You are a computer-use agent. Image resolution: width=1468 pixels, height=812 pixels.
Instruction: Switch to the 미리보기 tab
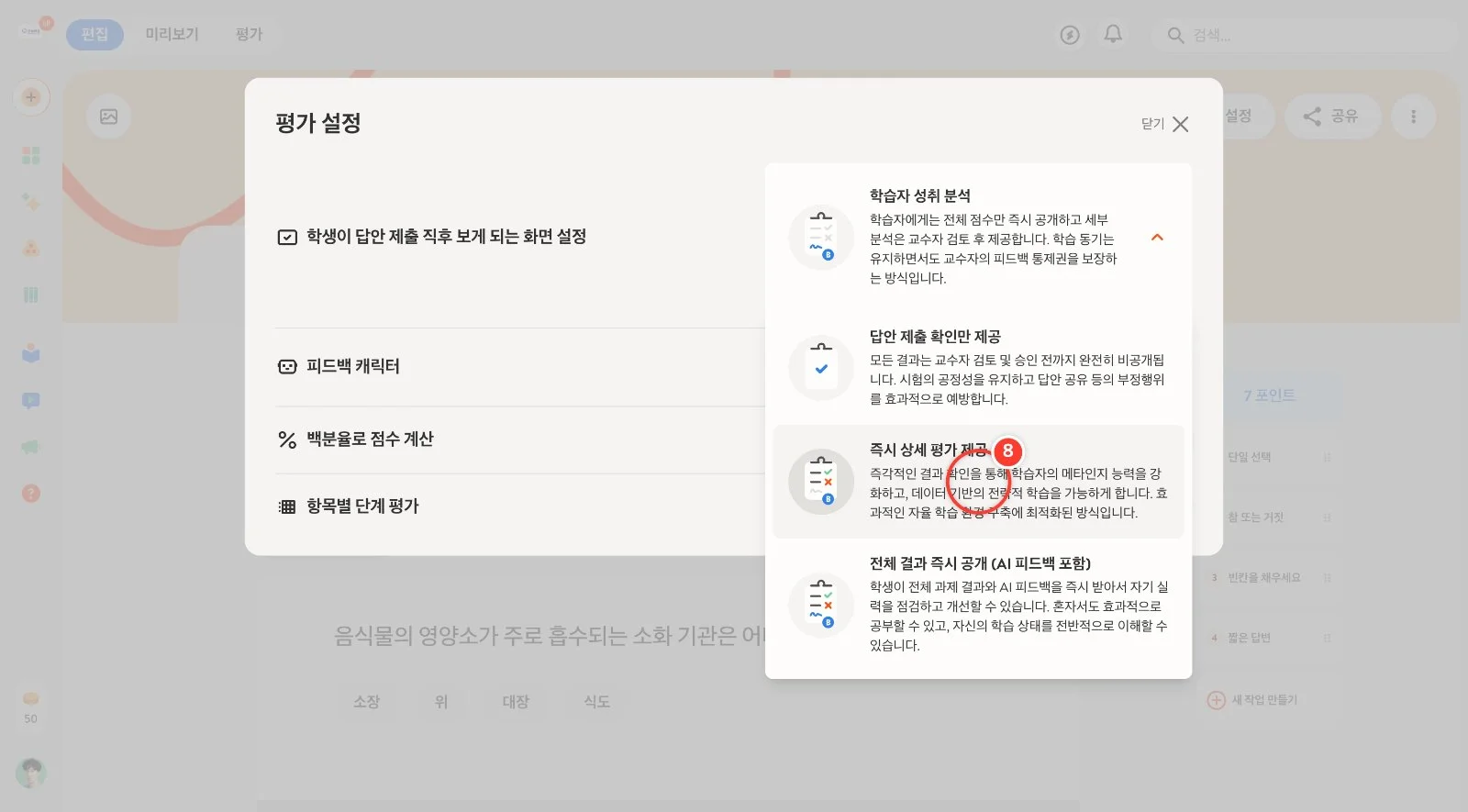tap(172, 34)
